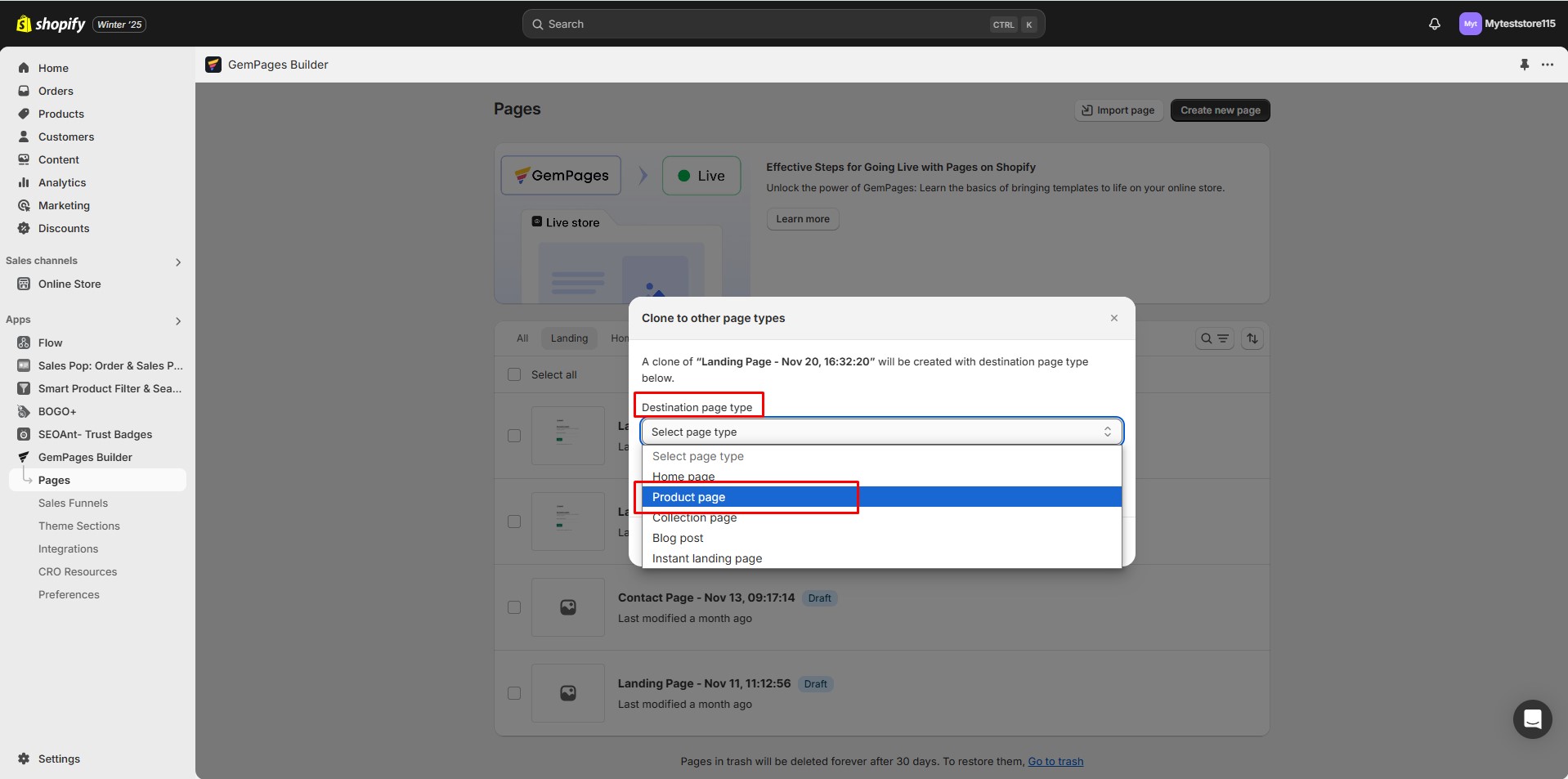Click the Settings gear icon
The width and height of the screenshot is (1568, 779).
pyautogui.click(x=24, y=759)
